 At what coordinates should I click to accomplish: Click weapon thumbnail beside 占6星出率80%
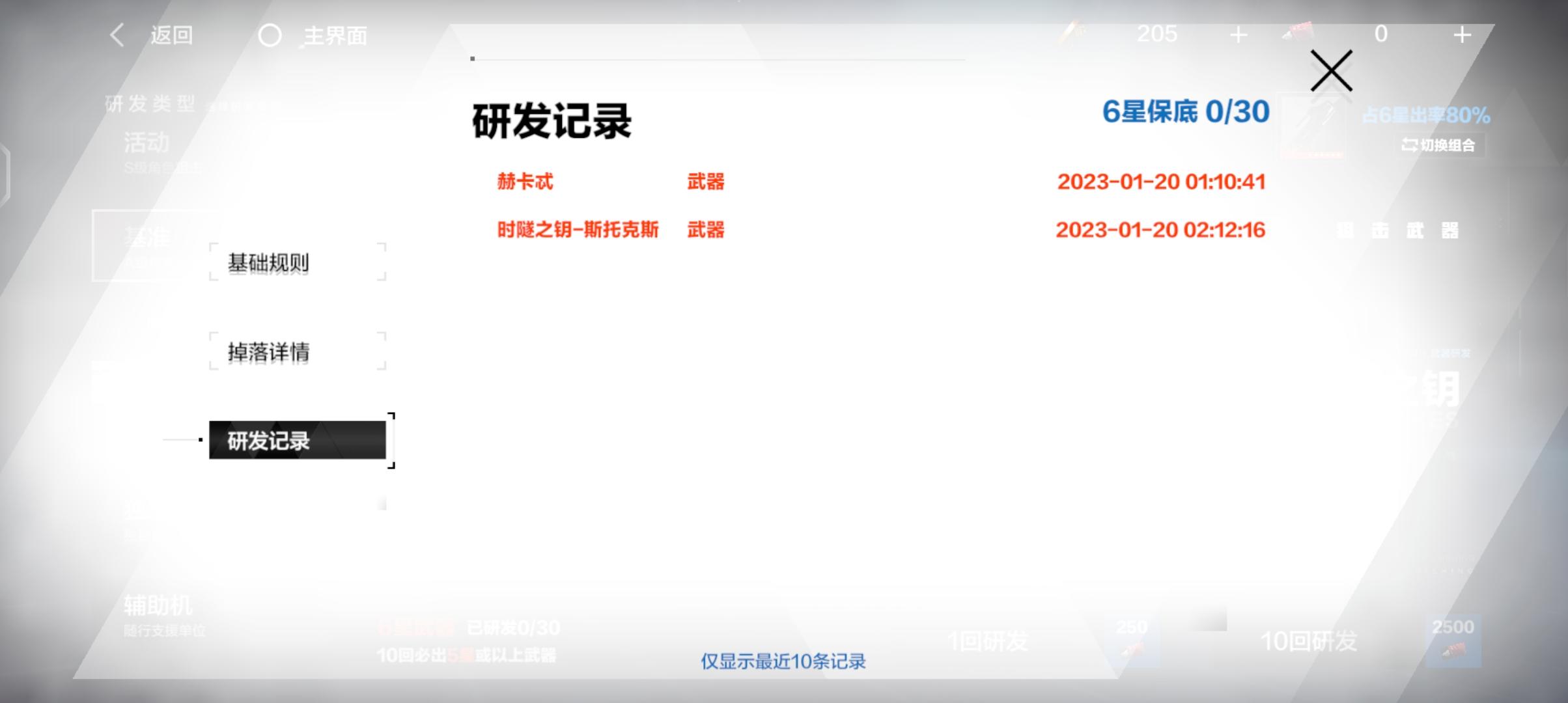pos(1311,128)
